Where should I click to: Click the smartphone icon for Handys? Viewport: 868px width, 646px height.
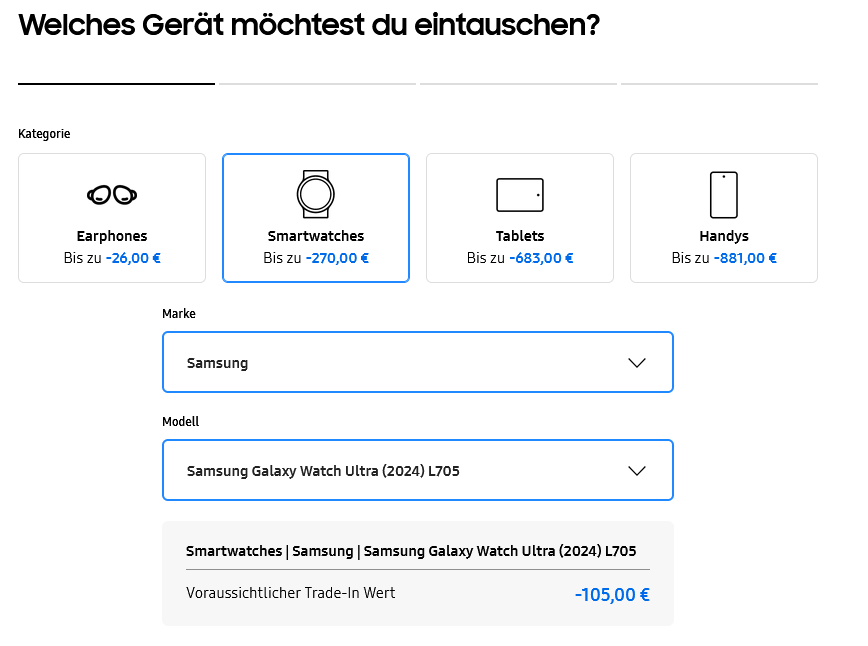point(724,194)
